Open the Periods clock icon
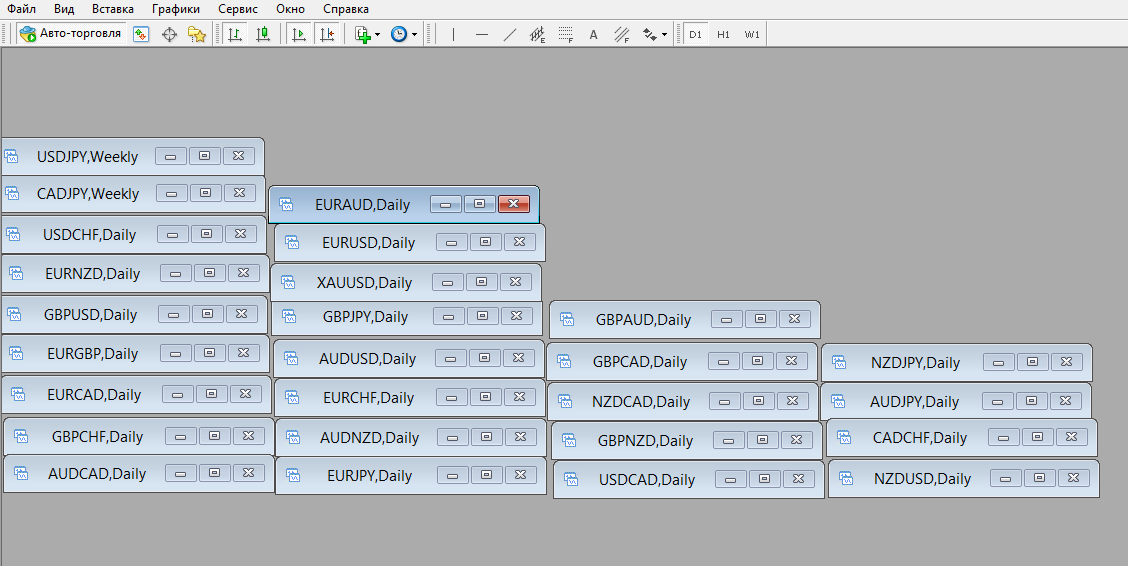The height and width of the screenshot is (566, 1128). point(399,34)
